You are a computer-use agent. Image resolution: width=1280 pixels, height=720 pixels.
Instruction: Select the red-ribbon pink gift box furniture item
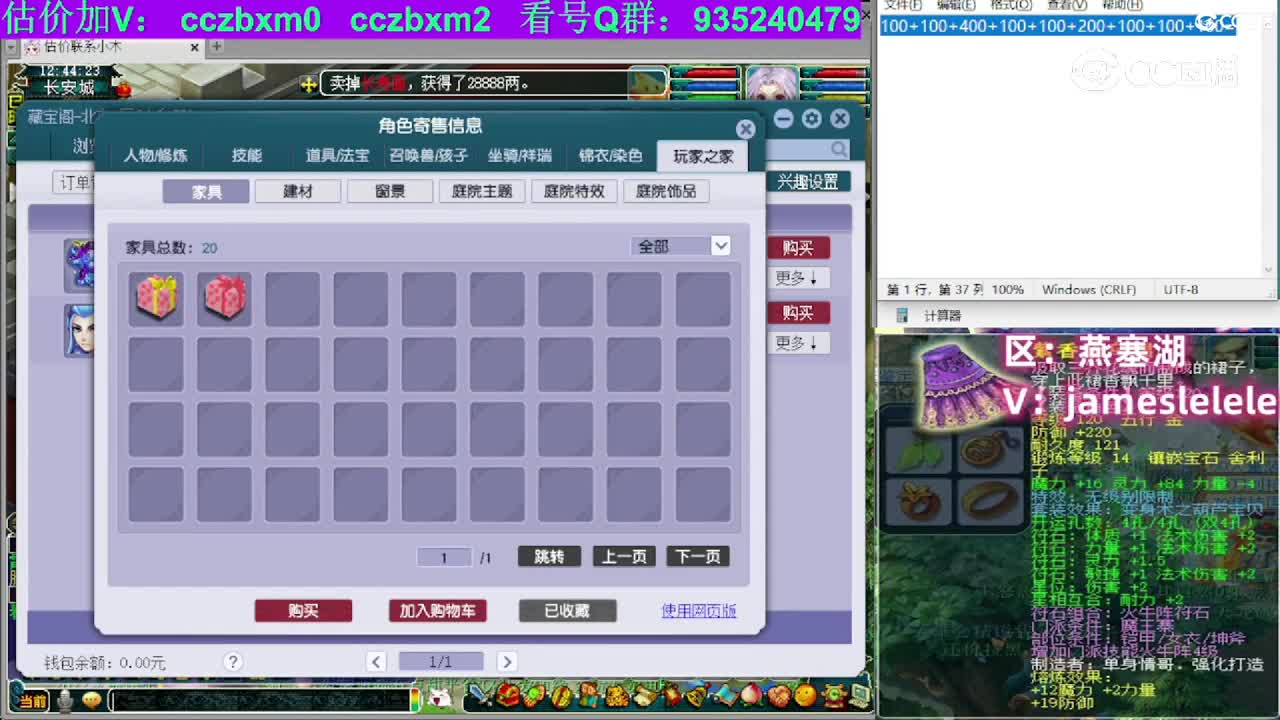(x=224, y=298)
